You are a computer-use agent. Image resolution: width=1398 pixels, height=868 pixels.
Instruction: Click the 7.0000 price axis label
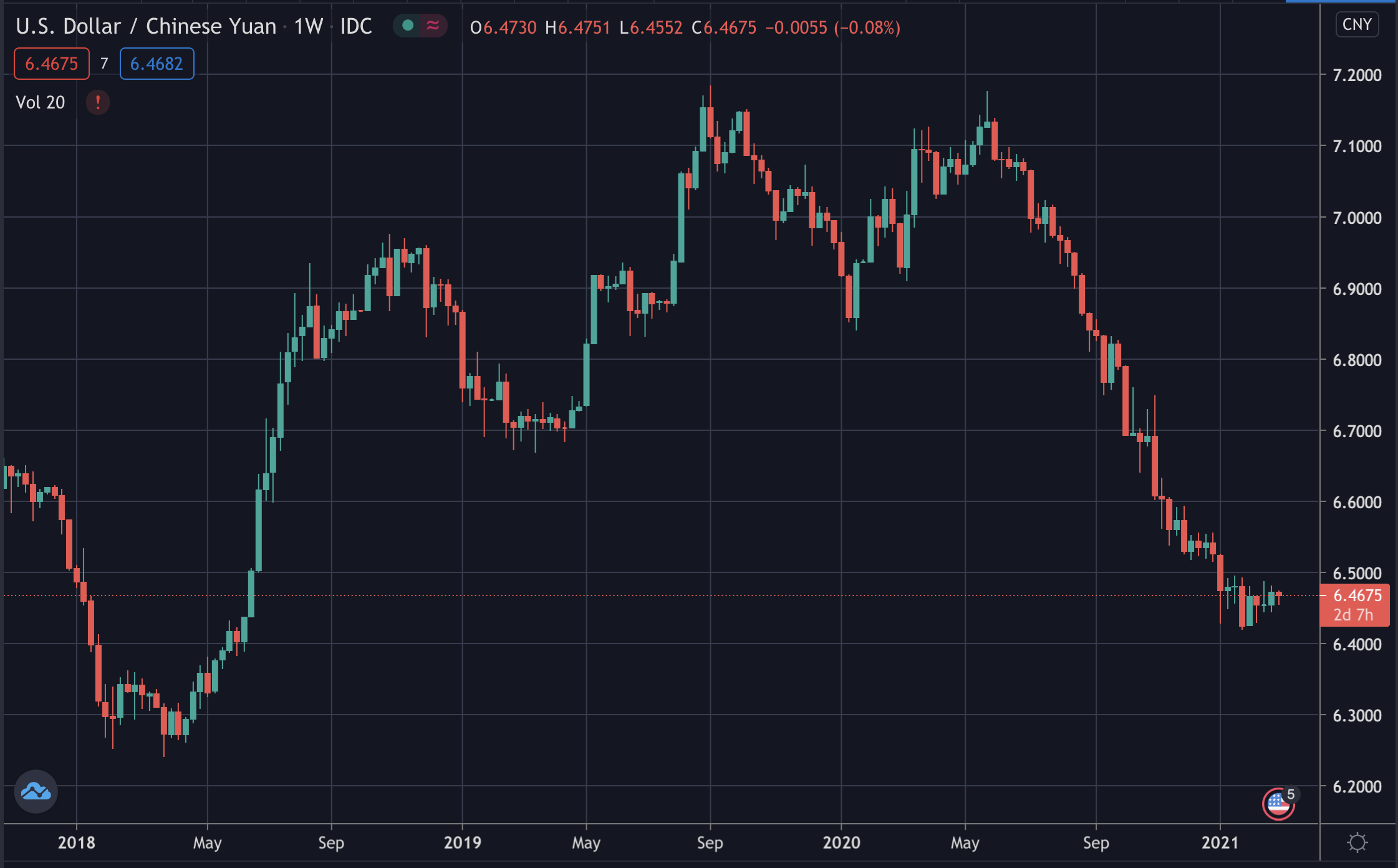click(x=1357, y=218)
